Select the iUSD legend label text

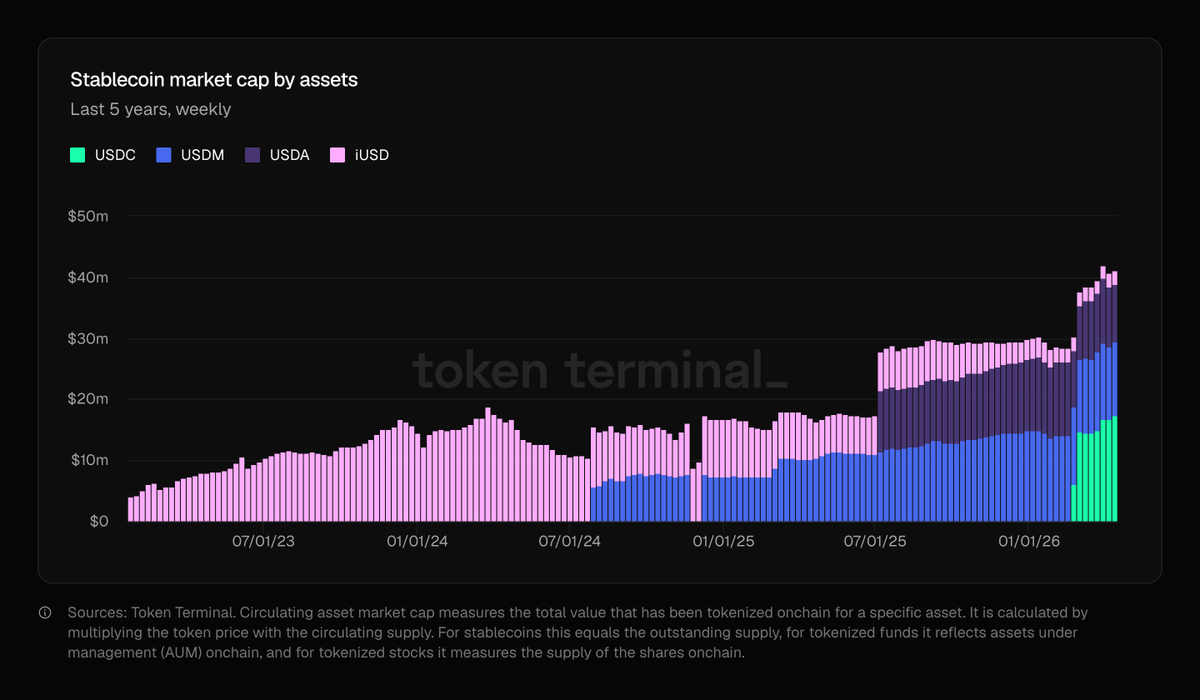[x=371, y=155]
